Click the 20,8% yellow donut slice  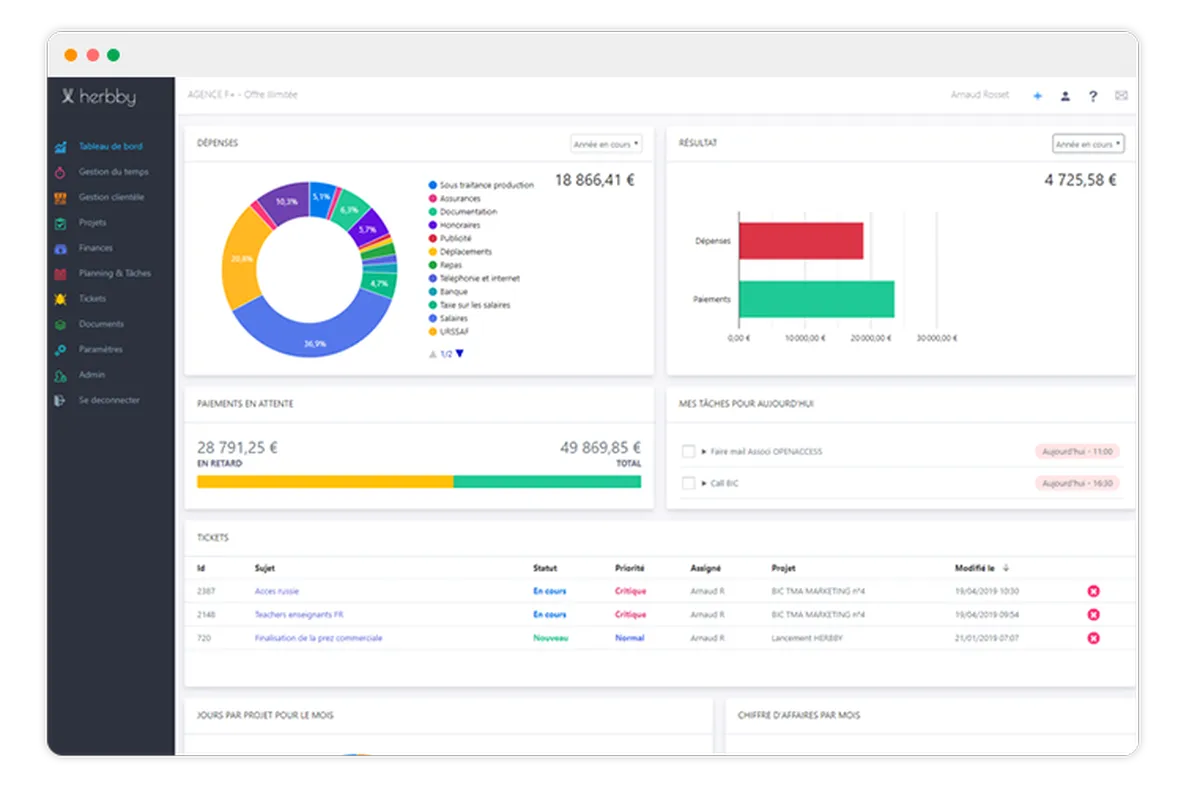tap(240, 259)
